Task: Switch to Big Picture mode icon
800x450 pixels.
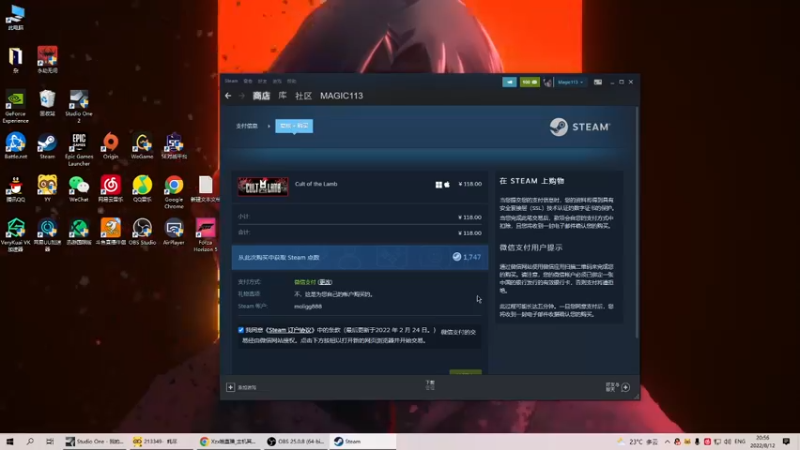Action: click(x=597, y=82)
